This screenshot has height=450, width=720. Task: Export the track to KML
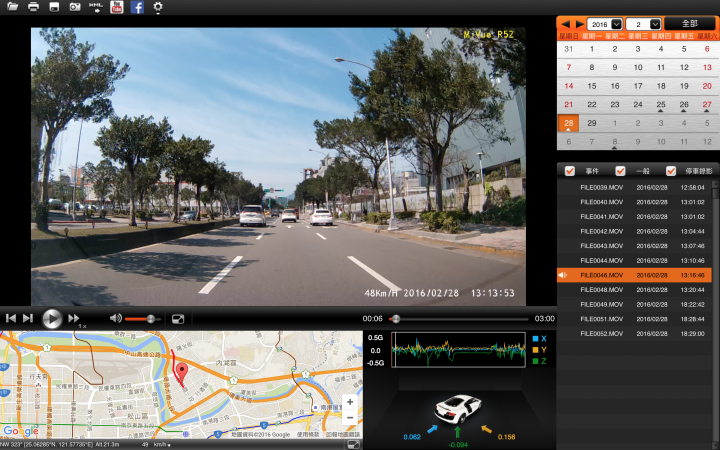point(96,7)
